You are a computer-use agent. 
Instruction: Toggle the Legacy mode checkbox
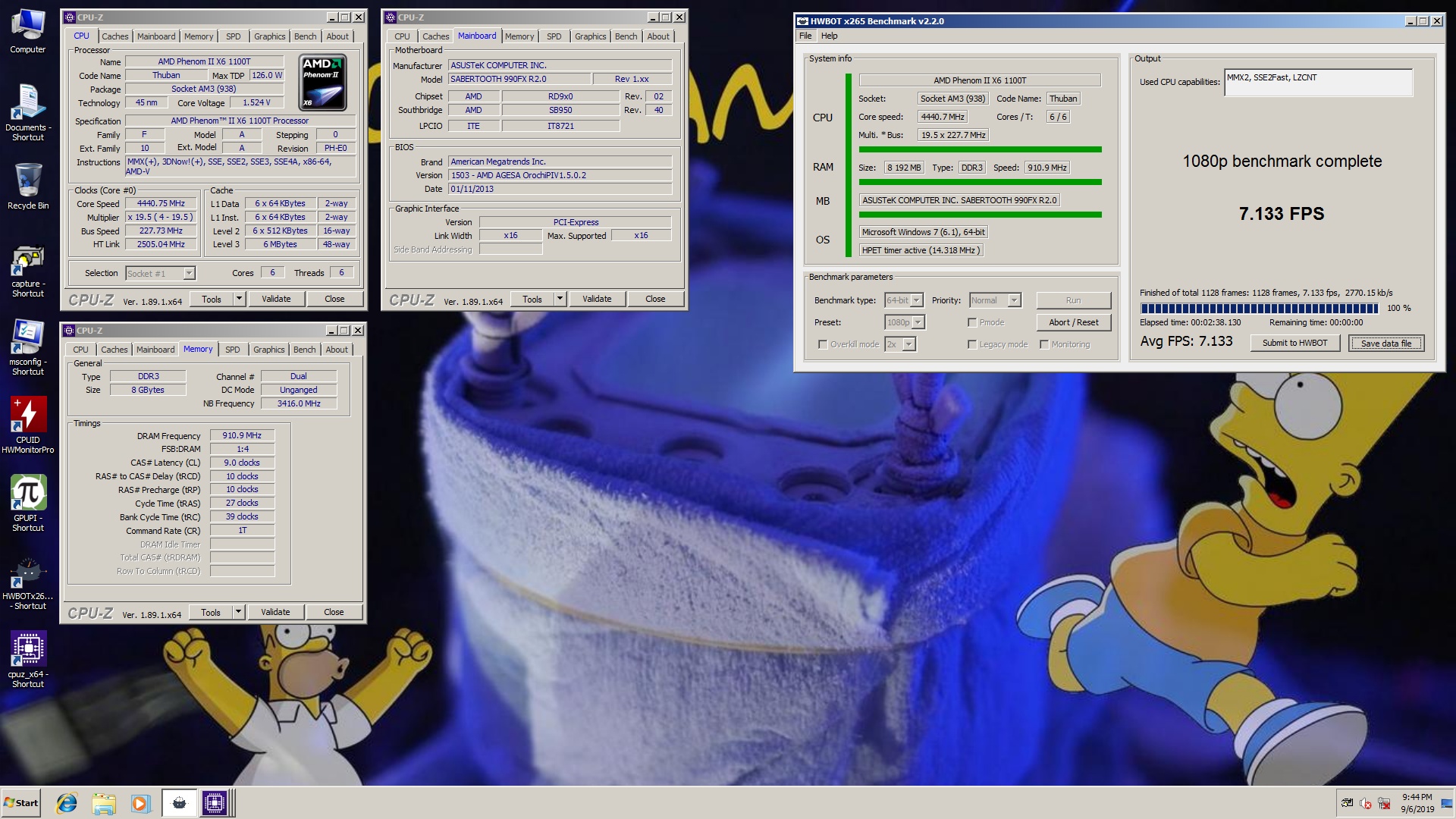(x=972, y=344)
